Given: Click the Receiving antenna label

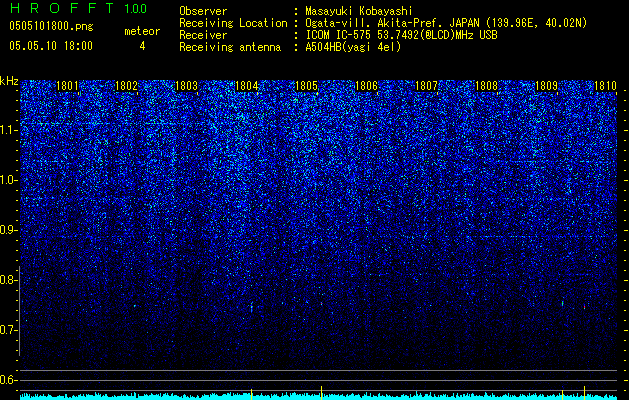Looking at the screenshot, I should (230, 47).
